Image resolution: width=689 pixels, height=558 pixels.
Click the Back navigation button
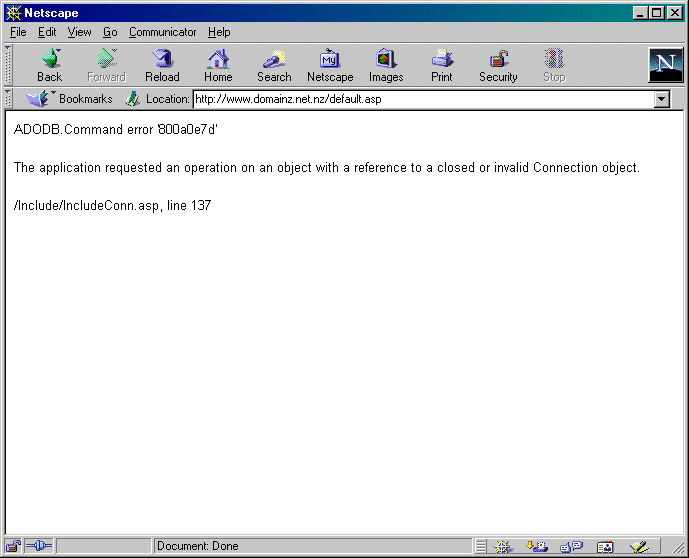pyautogui.click(x=49, y=65)
